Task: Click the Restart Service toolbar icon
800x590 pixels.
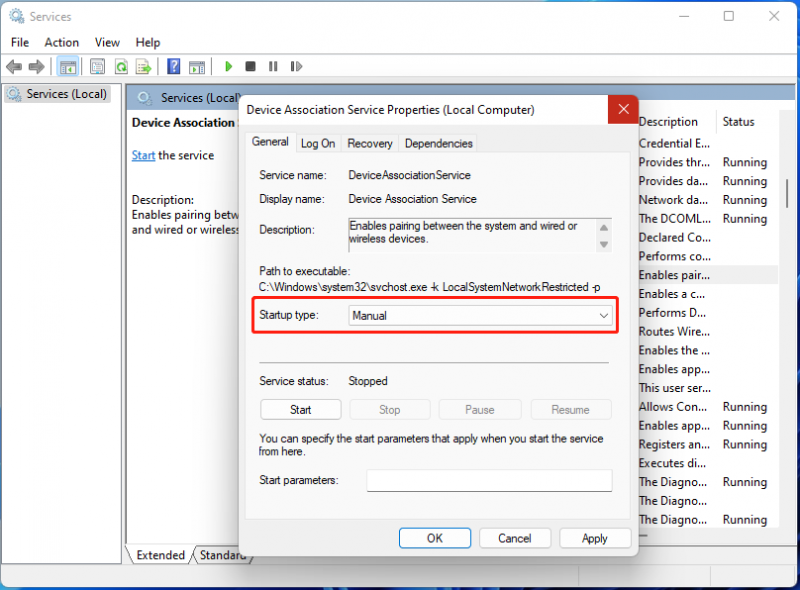Action: tap(296, 66)
